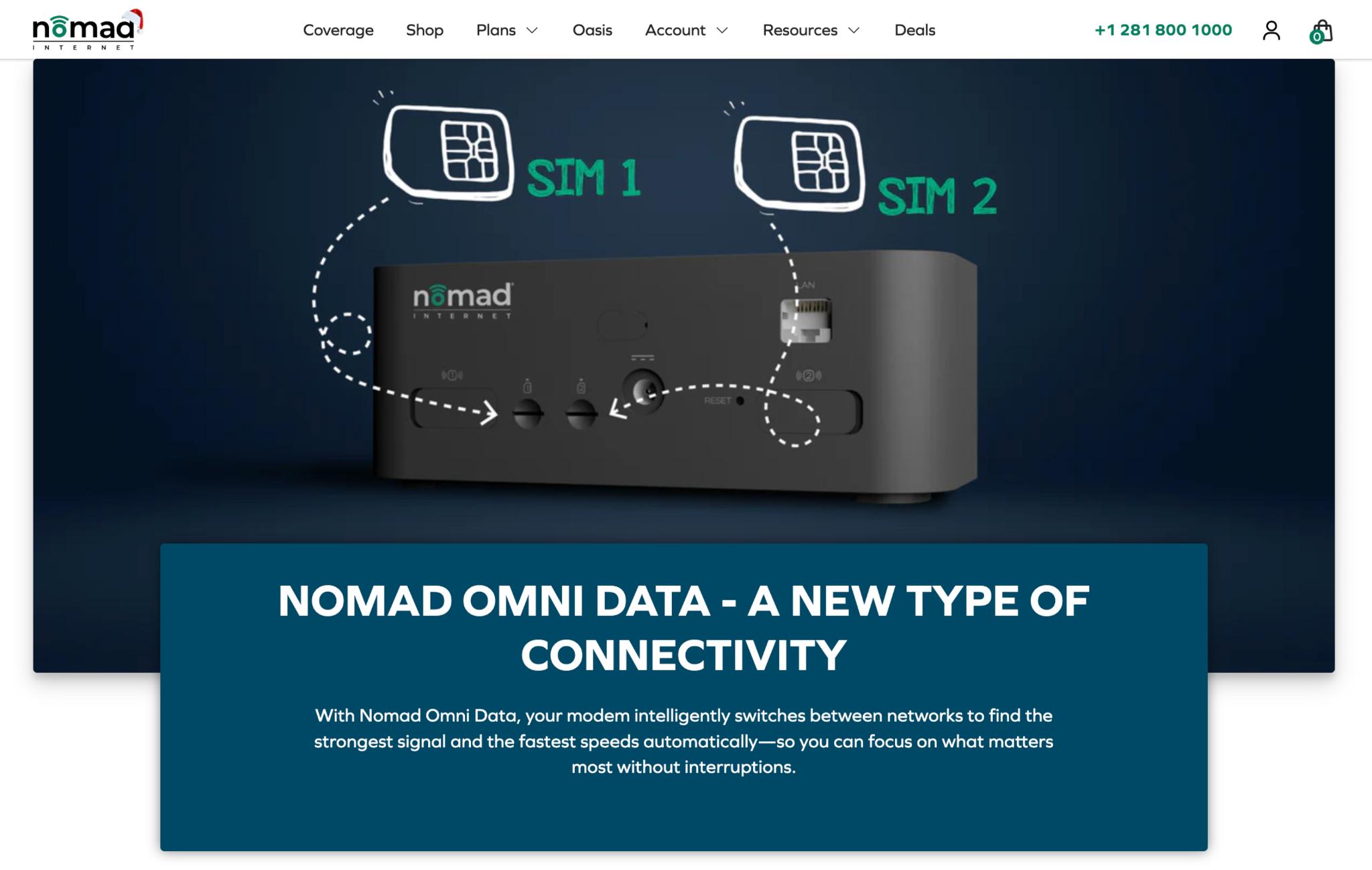Expand the Account dropdown menu

tap(686, 29)
